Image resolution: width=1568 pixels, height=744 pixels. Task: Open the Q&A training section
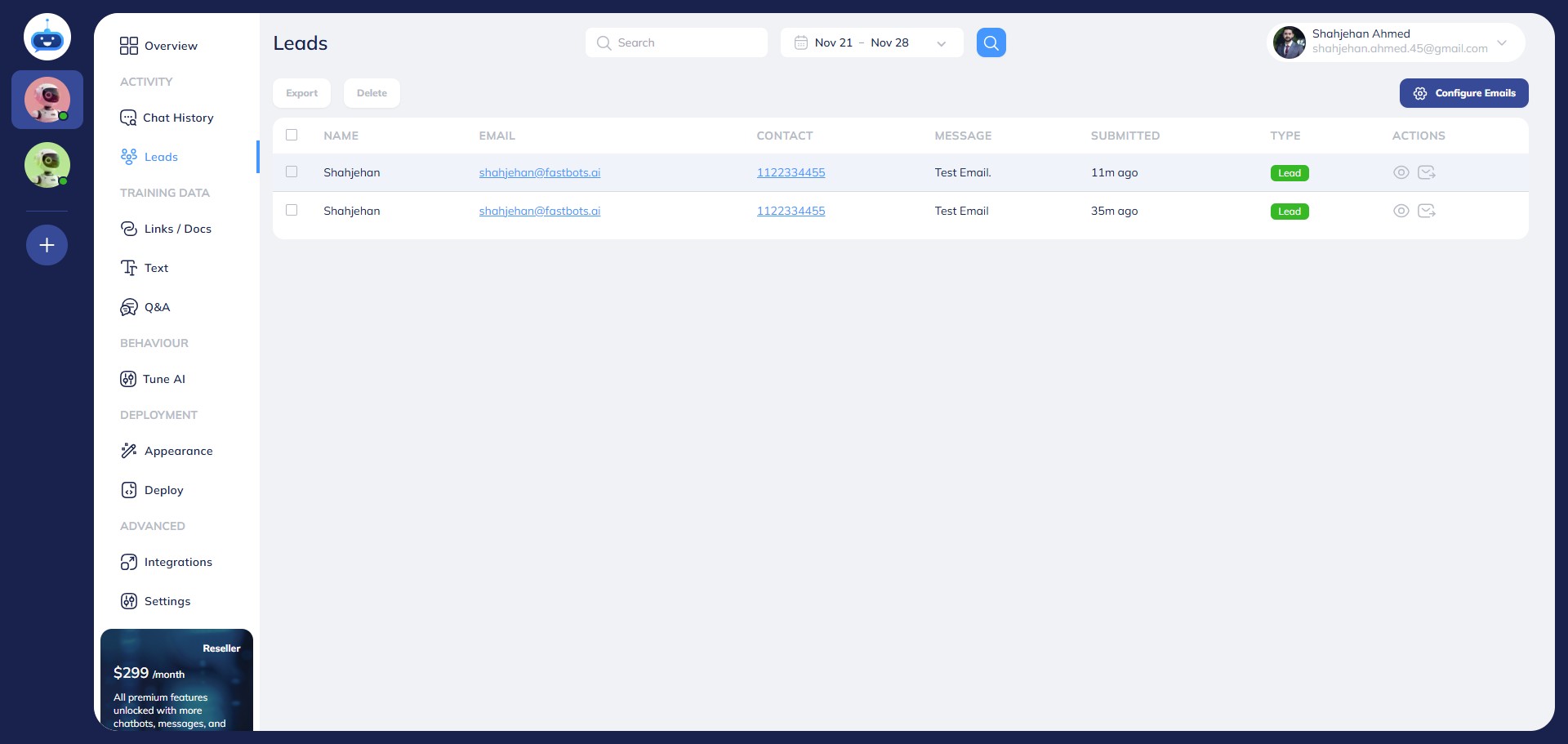157,307
